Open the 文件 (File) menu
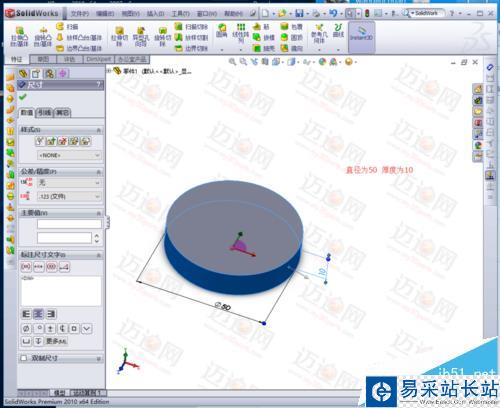The image size is (500, 408). point(79,13)
